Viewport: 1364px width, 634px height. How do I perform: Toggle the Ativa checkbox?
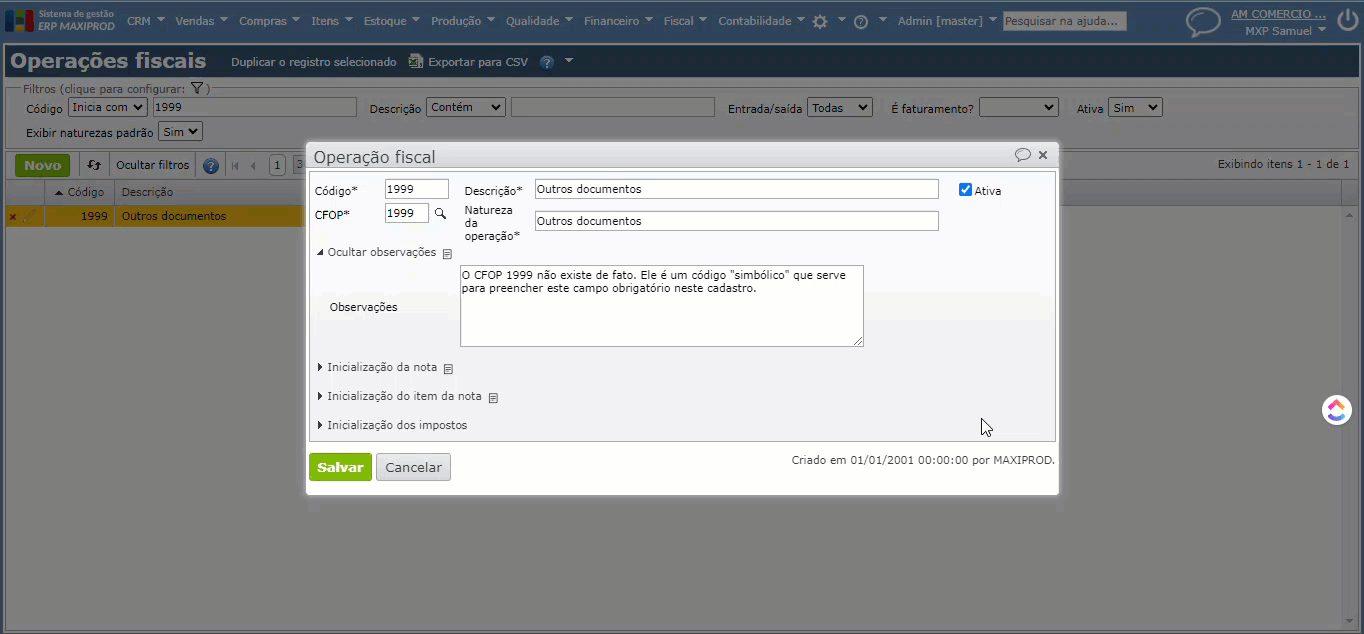pyautogui.click(x=965, y=190)
